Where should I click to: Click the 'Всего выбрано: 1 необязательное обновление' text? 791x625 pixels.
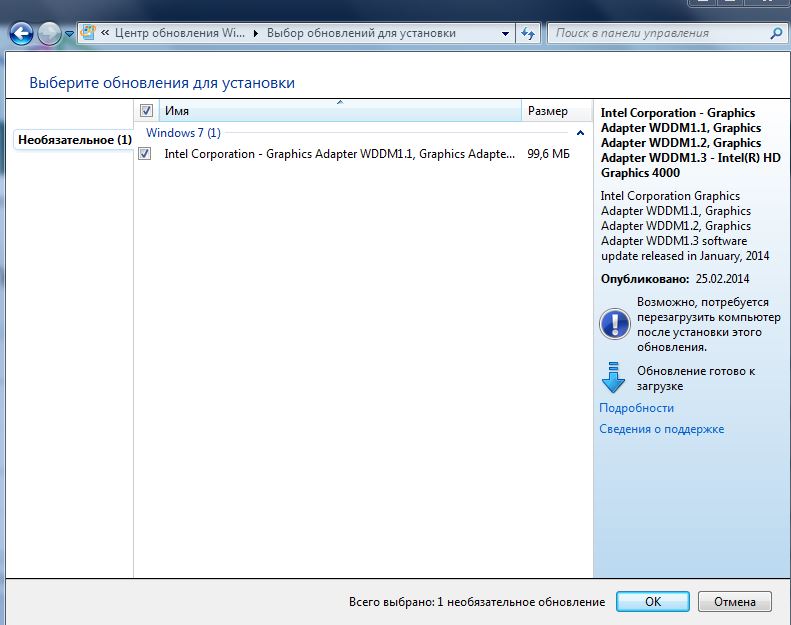click(477, 602)
